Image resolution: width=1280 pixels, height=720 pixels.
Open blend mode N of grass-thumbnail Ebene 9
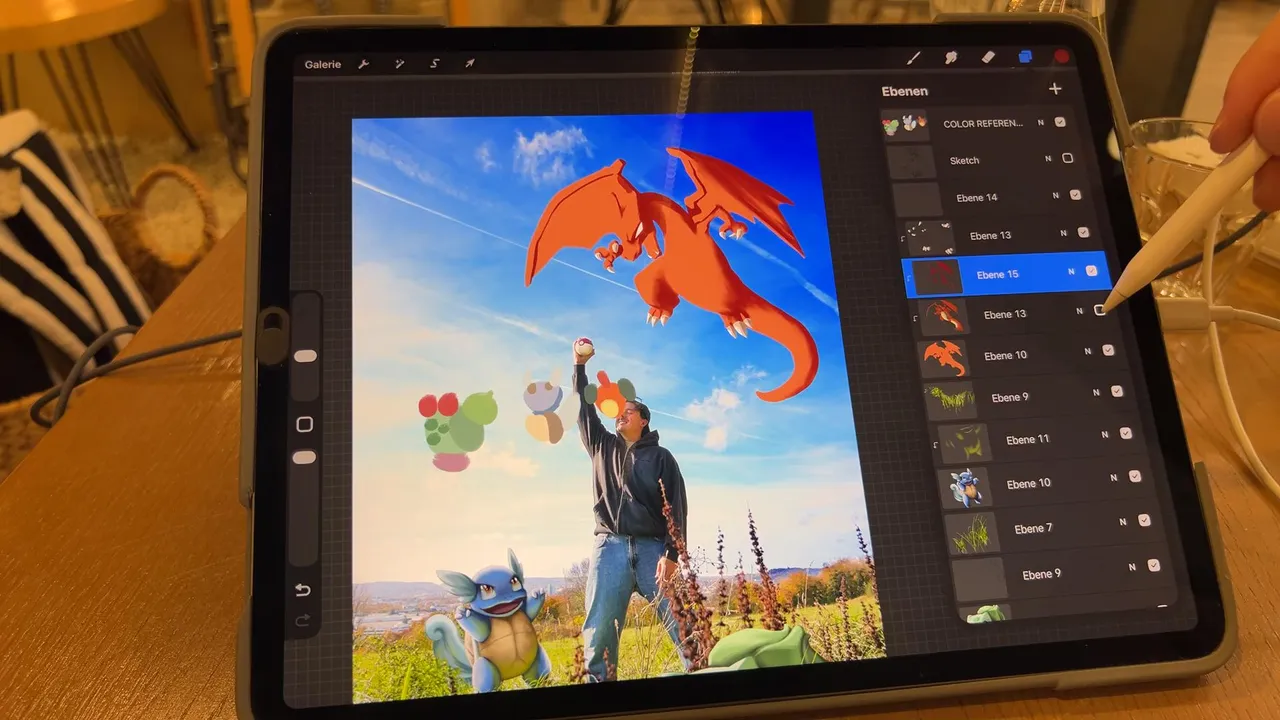pos(1096,393)
